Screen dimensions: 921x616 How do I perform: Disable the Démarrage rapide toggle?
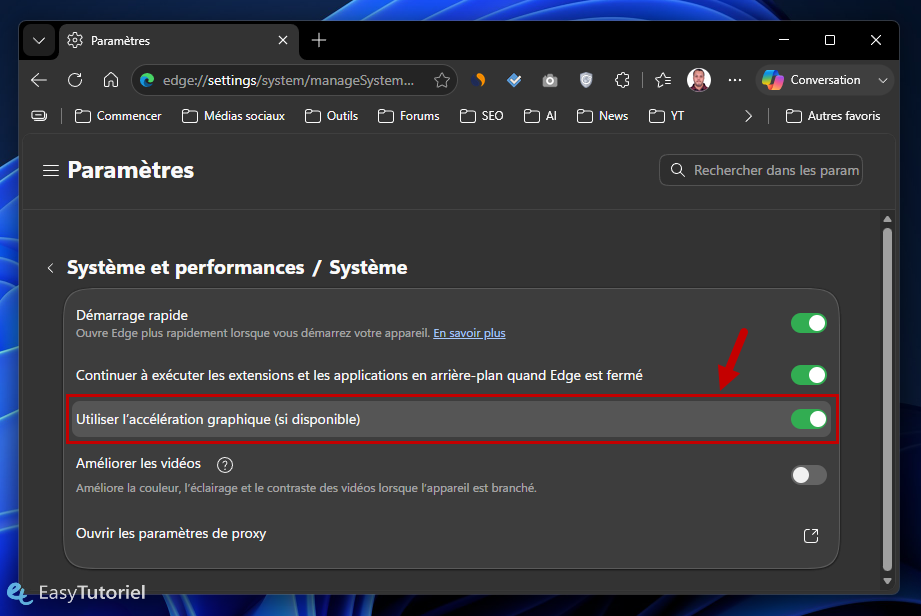pos(808,323)
